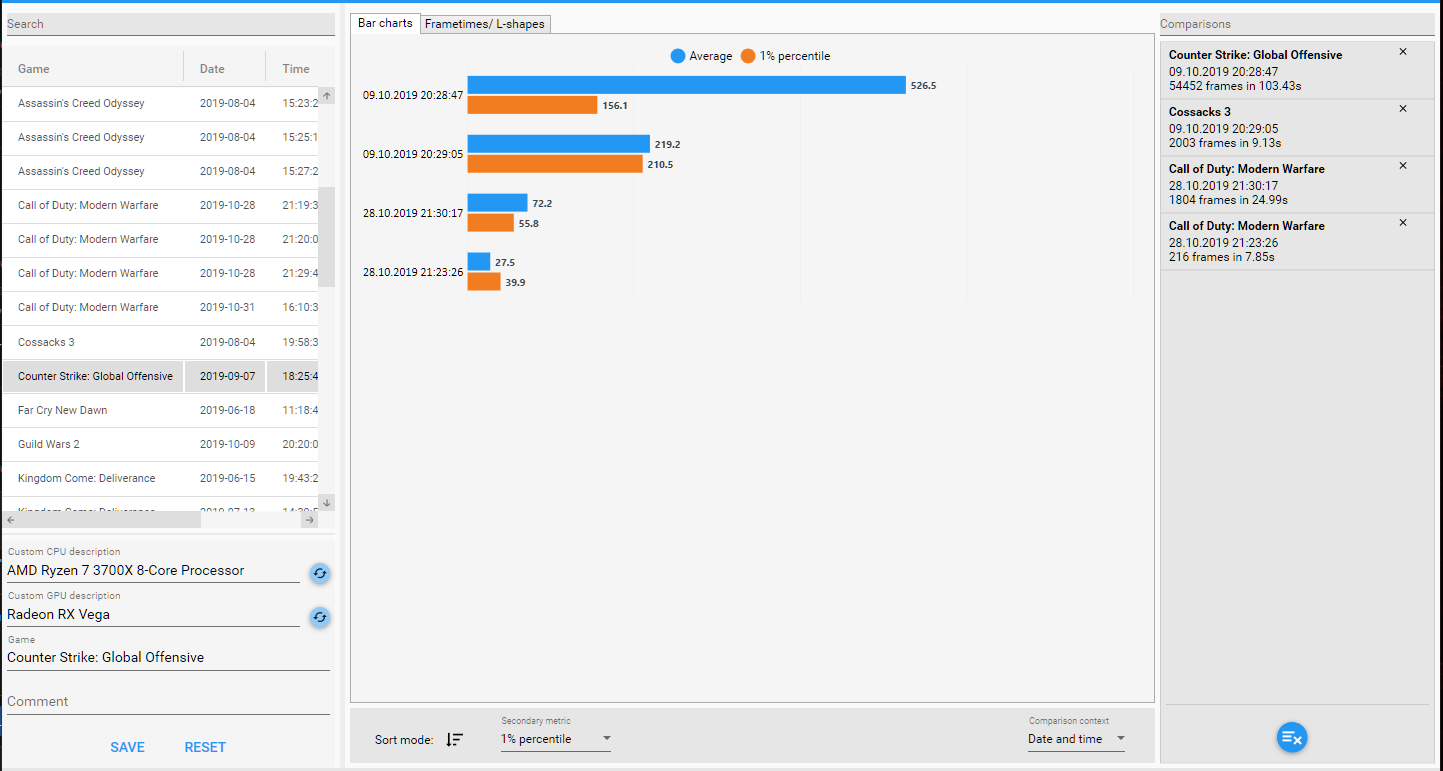This screenshot has width=1443, height=771.
Task: Clear all comparisons with round button
Action: click(x=1292, y=737)
